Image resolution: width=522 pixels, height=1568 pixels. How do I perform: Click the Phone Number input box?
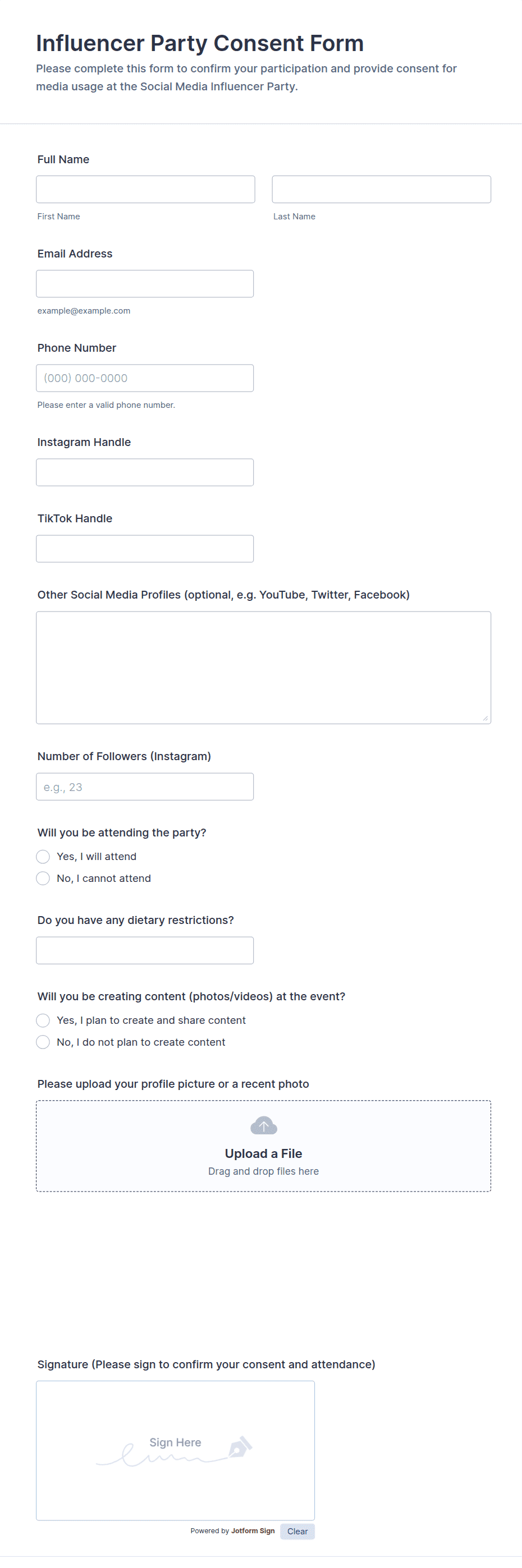(145, 378)
